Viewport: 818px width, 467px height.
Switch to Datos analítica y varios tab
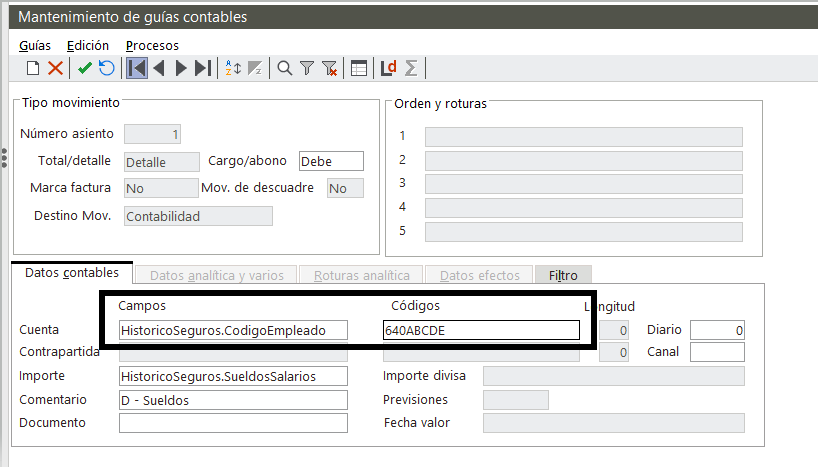pos(216,275)
